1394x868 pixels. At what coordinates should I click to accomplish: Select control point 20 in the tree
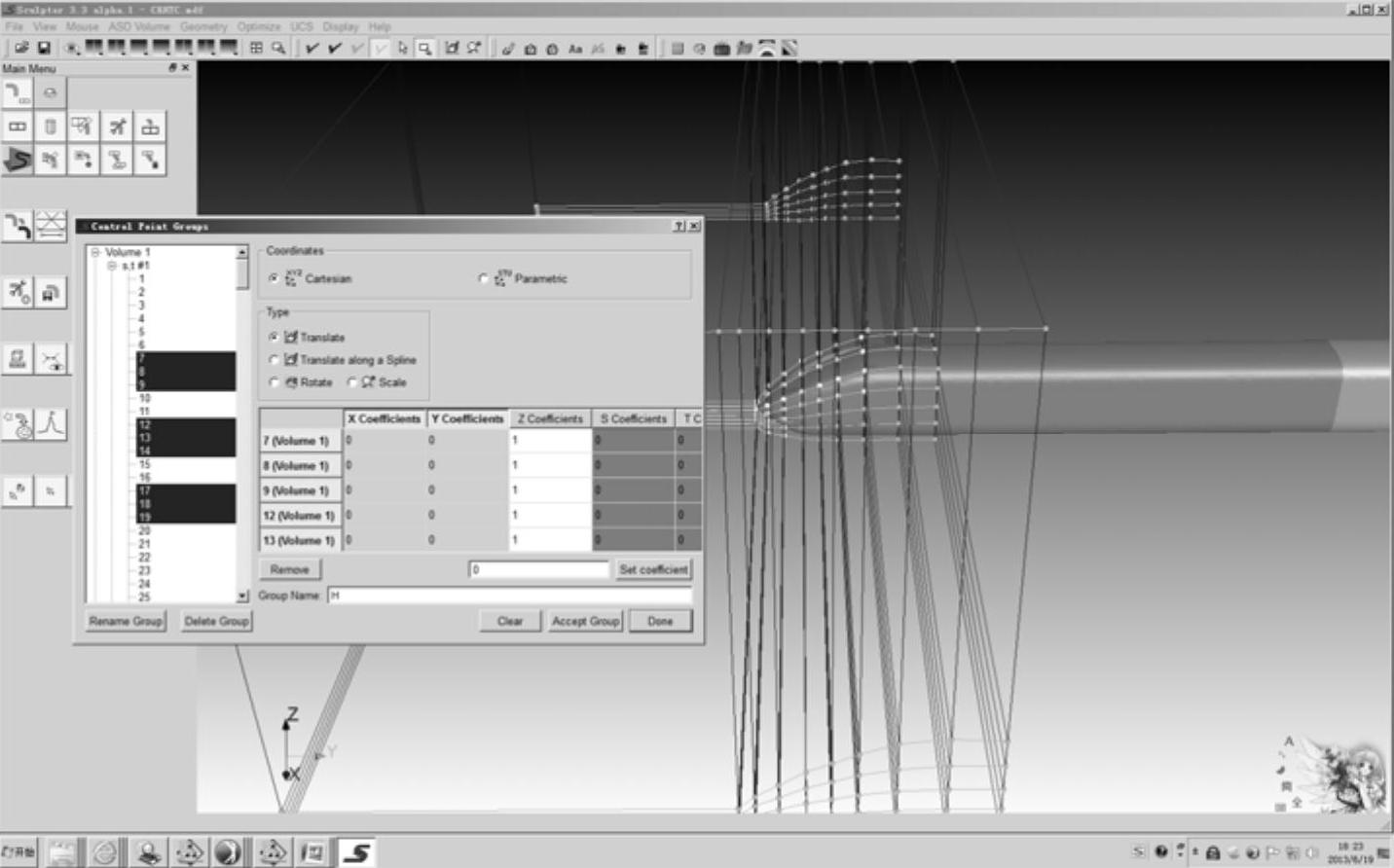tap(144, 530)
